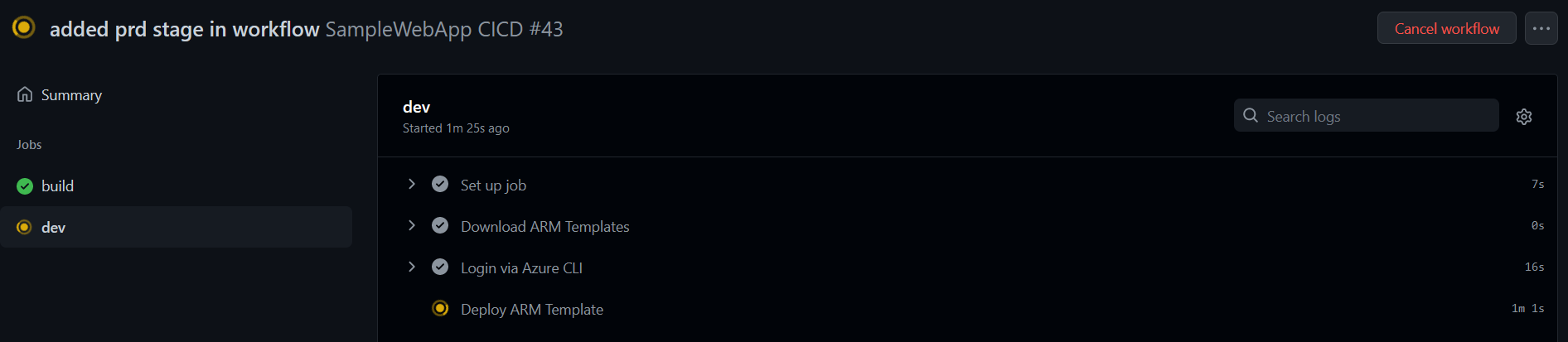1568x342 pixels.
Task: Expand the Download ARM Templates step
Action: pyautogui.click(x=412, y=225)
